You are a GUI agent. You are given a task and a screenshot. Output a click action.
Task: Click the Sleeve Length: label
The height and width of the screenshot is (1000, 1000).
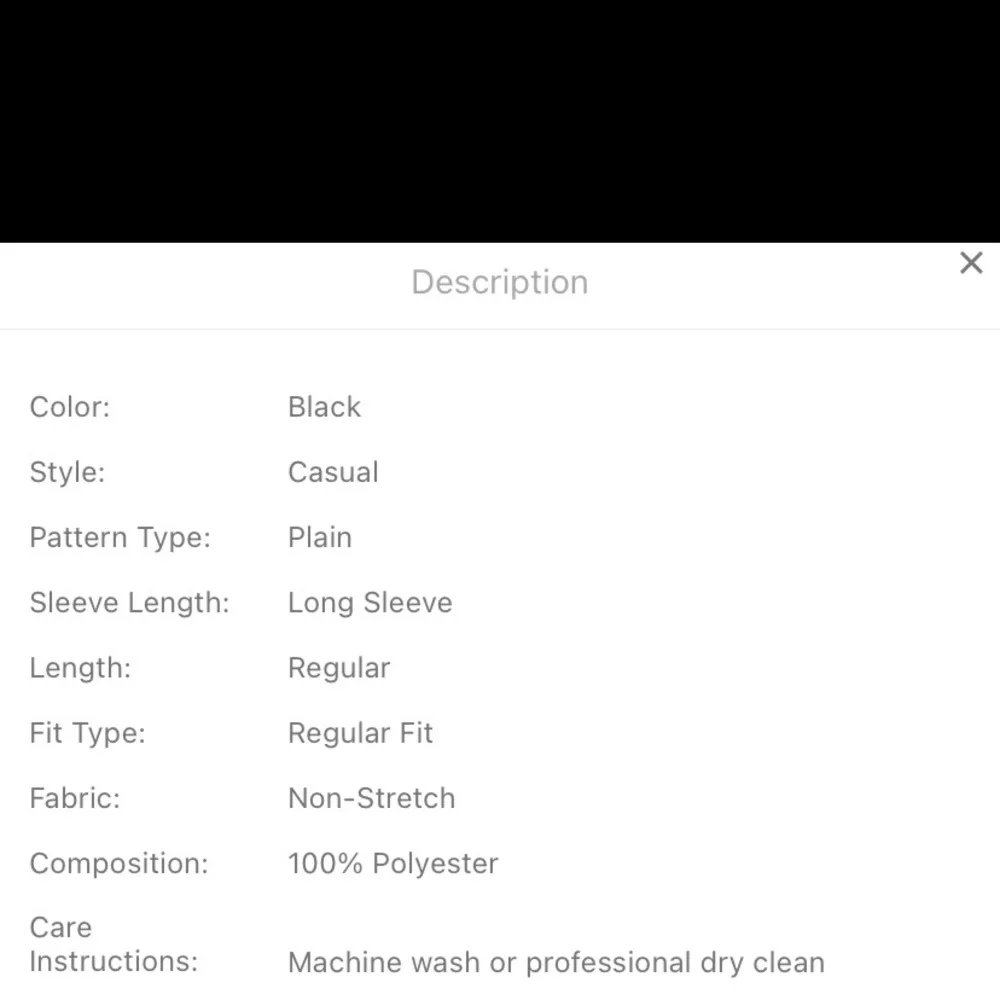click(129, 603)
